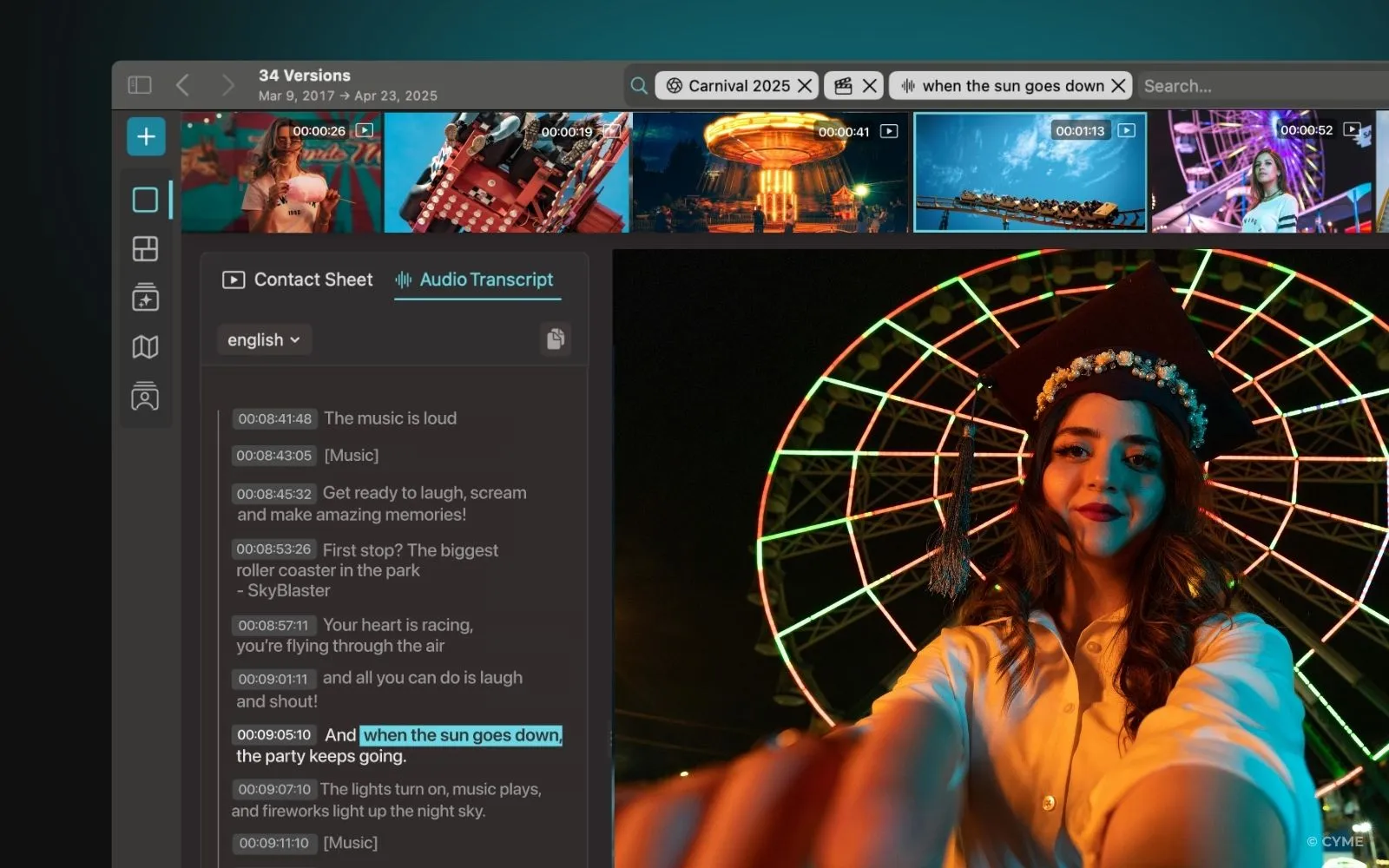
Task: Jump to timestamp 00:08:53:26
Action: click(273, 549)
